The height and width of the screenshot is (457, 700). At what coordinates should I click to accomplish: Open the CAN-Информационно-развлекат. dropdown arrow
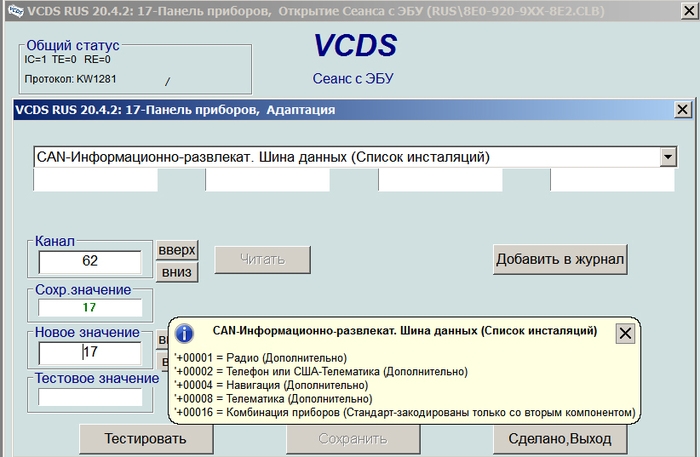coord(668,157)
